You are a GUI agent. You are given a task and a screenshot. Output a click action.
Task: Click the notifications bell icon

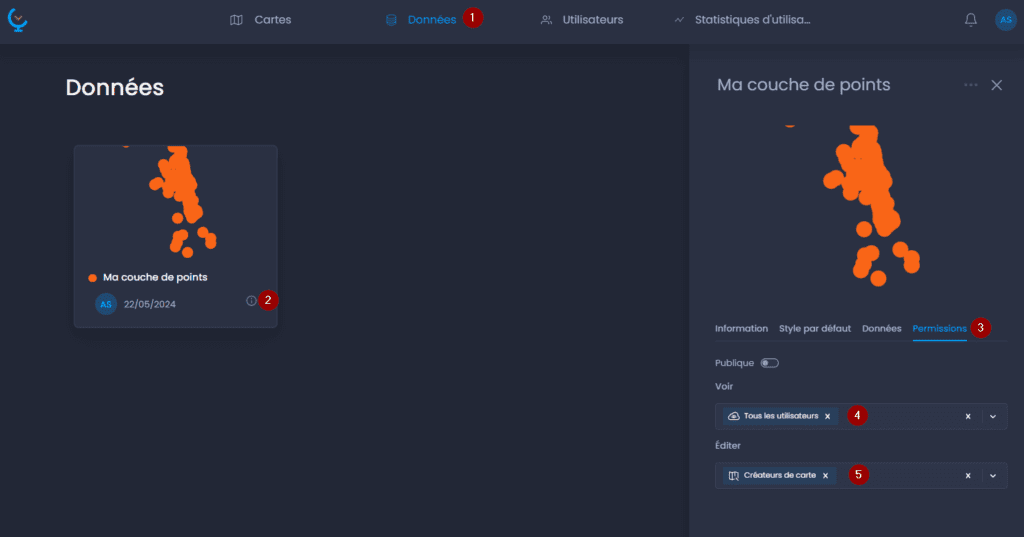click(971, 20)
